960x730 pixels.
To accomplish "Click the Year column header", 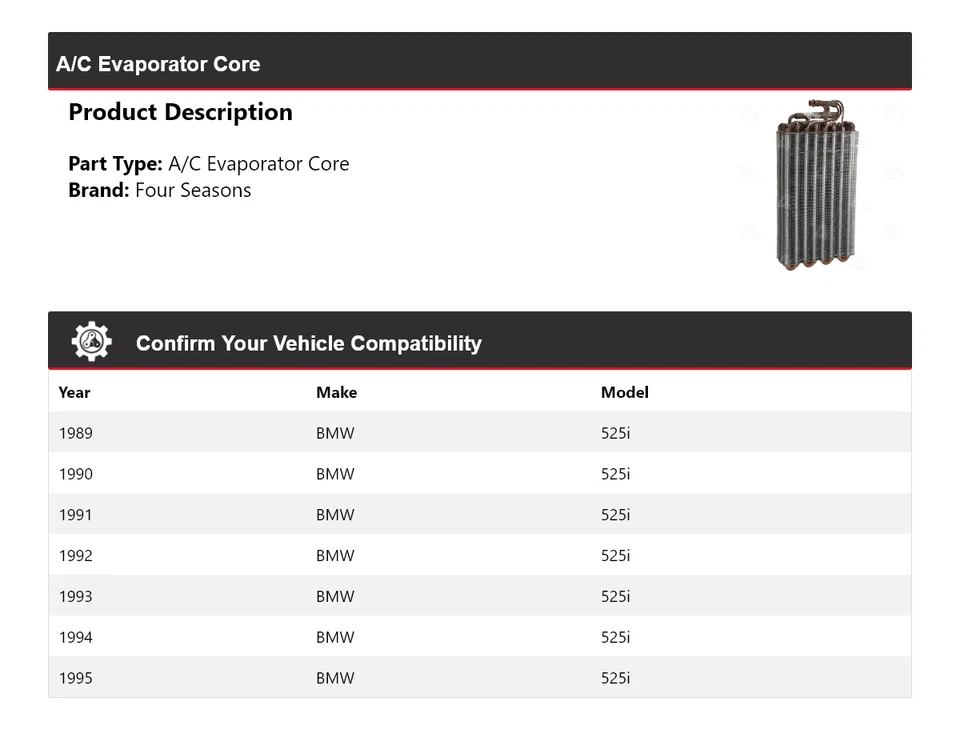I will point(74,392).
